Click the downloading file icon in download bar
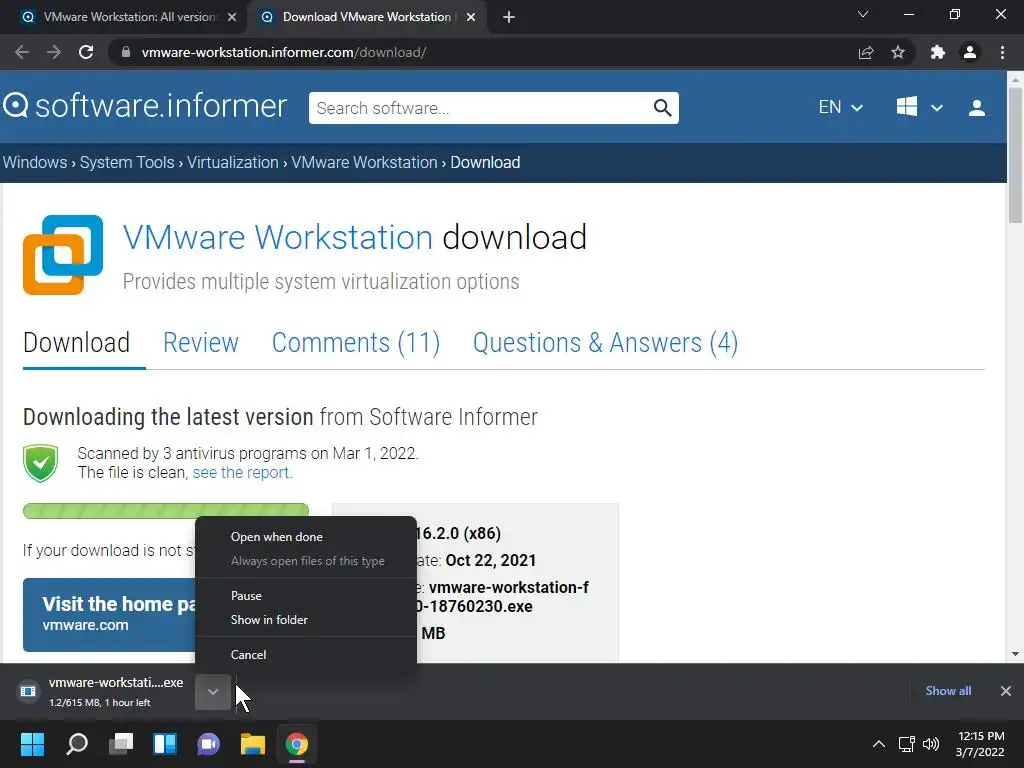Viewport: 1024px width, 768px height. pyautogui.click(x=28, y=691)
